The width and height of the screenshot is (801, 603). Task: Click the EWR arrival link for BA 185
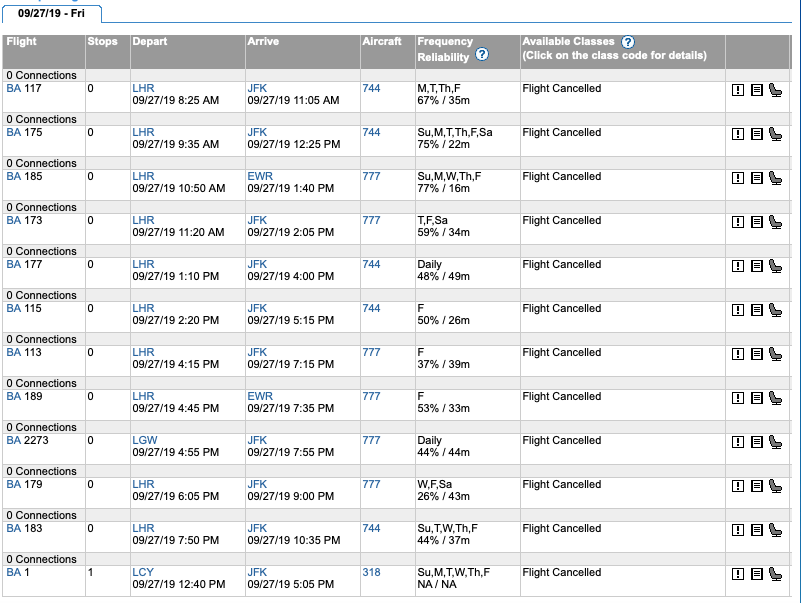tap(260, 176)
